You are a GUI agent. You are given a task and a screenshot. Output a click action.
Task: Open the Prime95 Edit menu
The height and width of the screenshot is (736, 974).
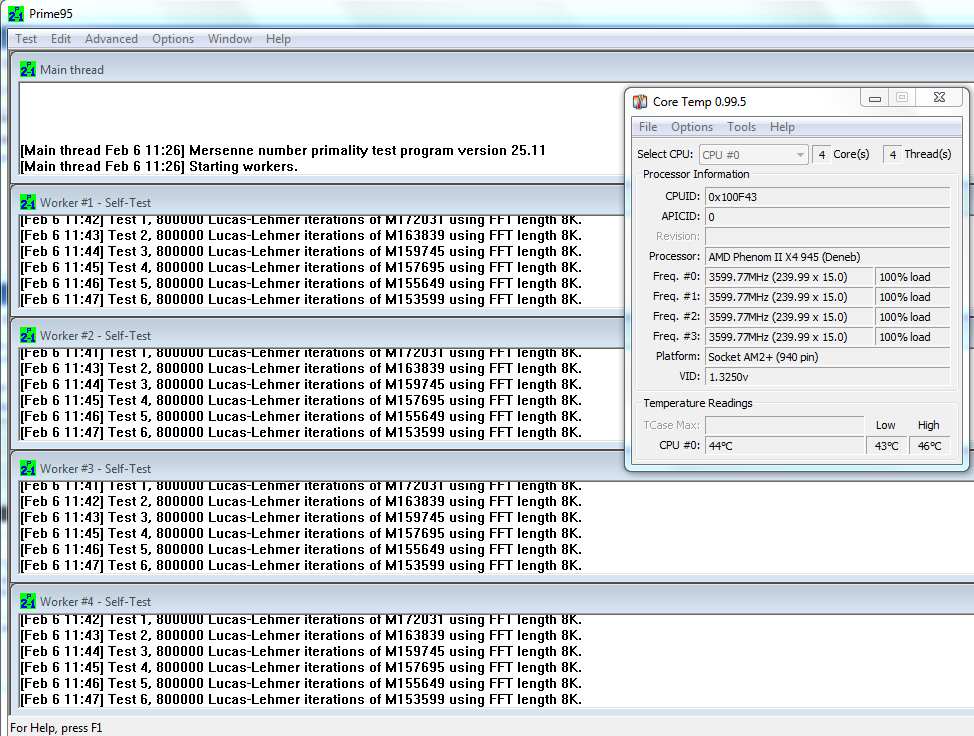(61, 39)
